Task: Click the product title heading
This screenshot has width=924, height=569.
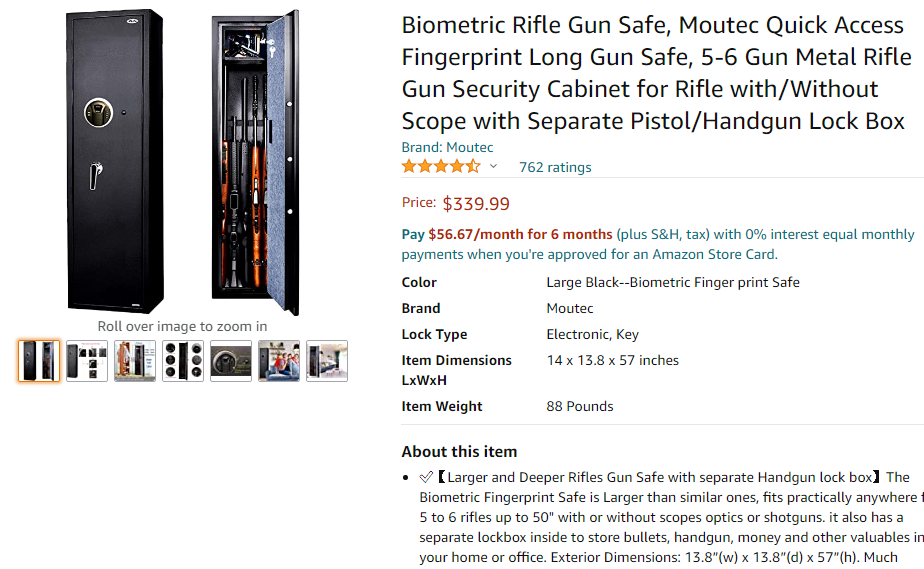Action: coord(653,73)
